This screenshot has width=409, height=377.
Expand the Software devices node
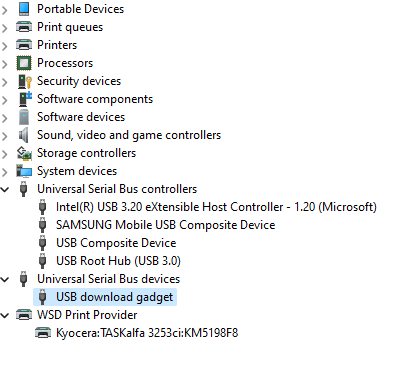click(5, 118)
